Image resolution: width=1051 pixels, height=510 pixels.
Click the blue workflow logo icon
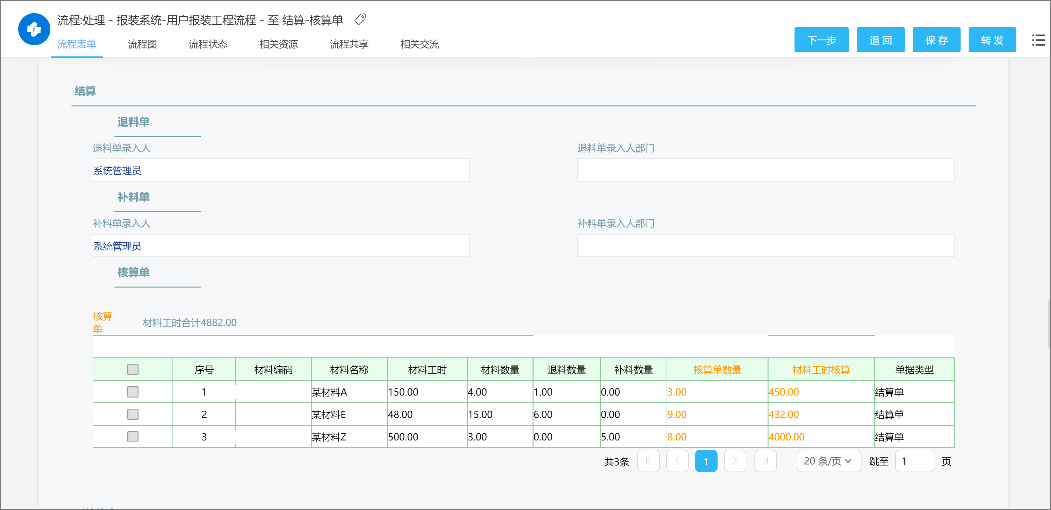pyautogui.click(x=34, y=30)
